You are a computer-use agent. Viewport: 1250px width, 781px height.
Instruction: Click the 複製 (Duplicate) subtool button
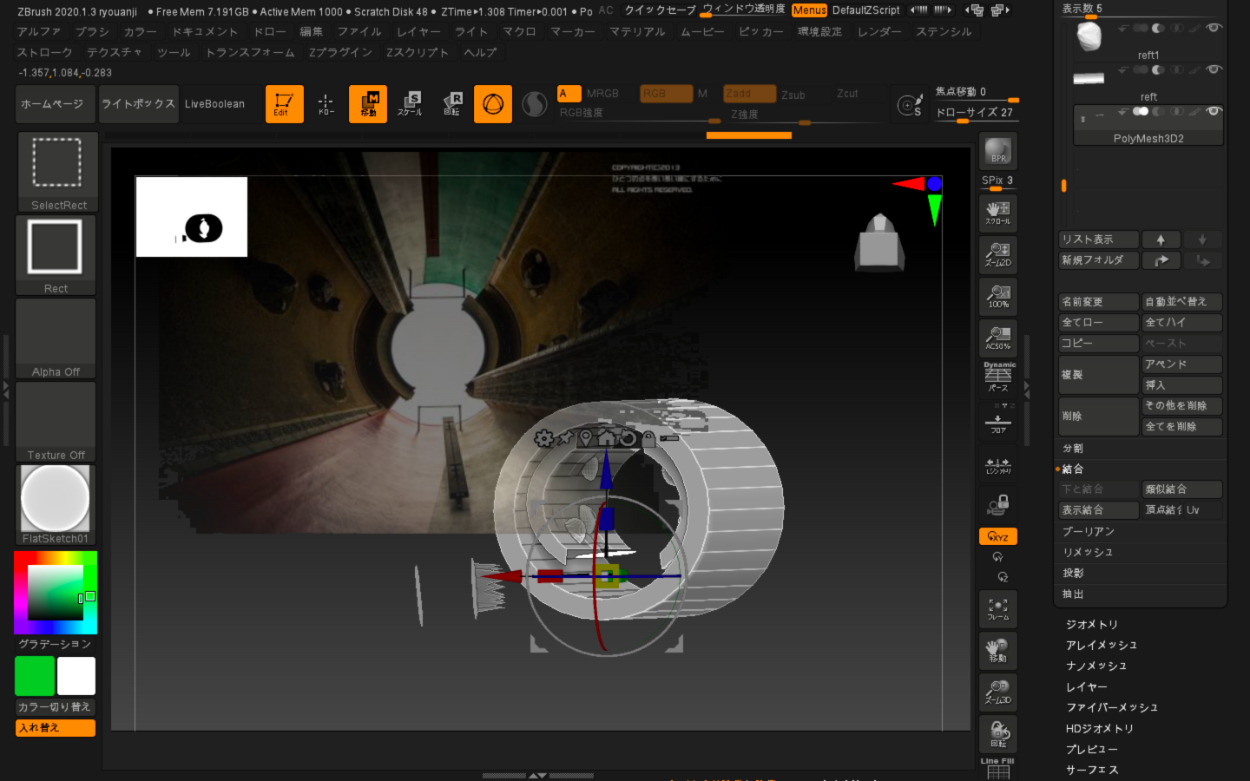pos(1098,374)
